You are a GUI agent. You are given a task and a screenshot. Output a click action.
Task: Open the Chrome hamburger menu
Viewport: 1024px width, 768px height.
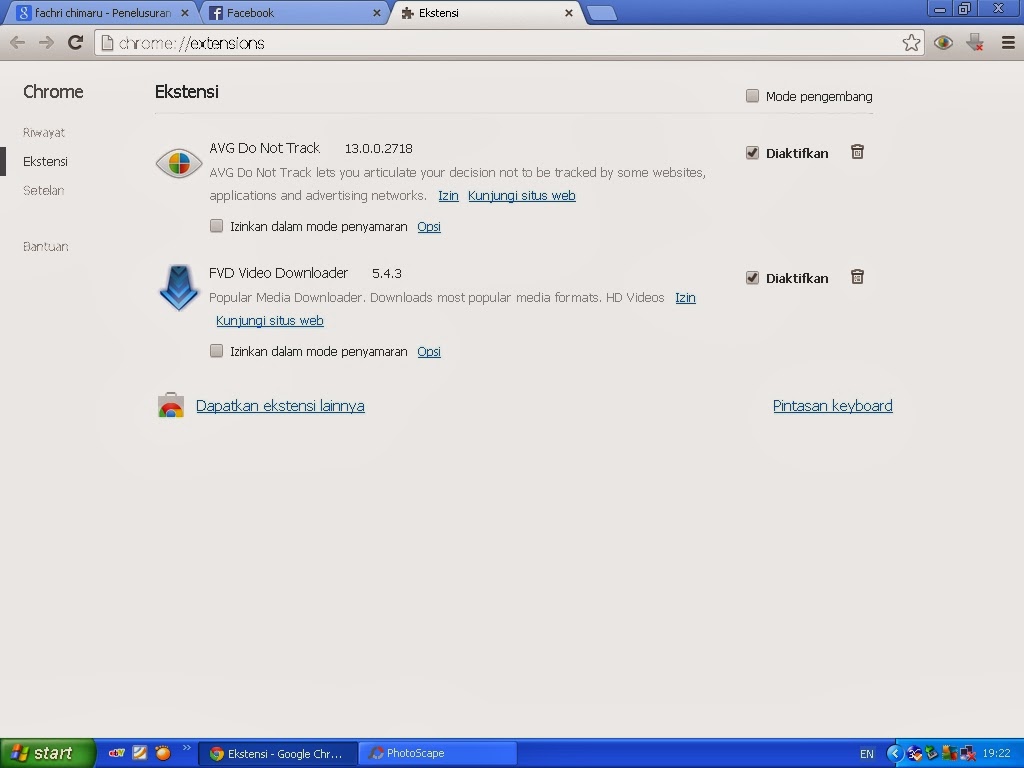(x=1008, y=43)
